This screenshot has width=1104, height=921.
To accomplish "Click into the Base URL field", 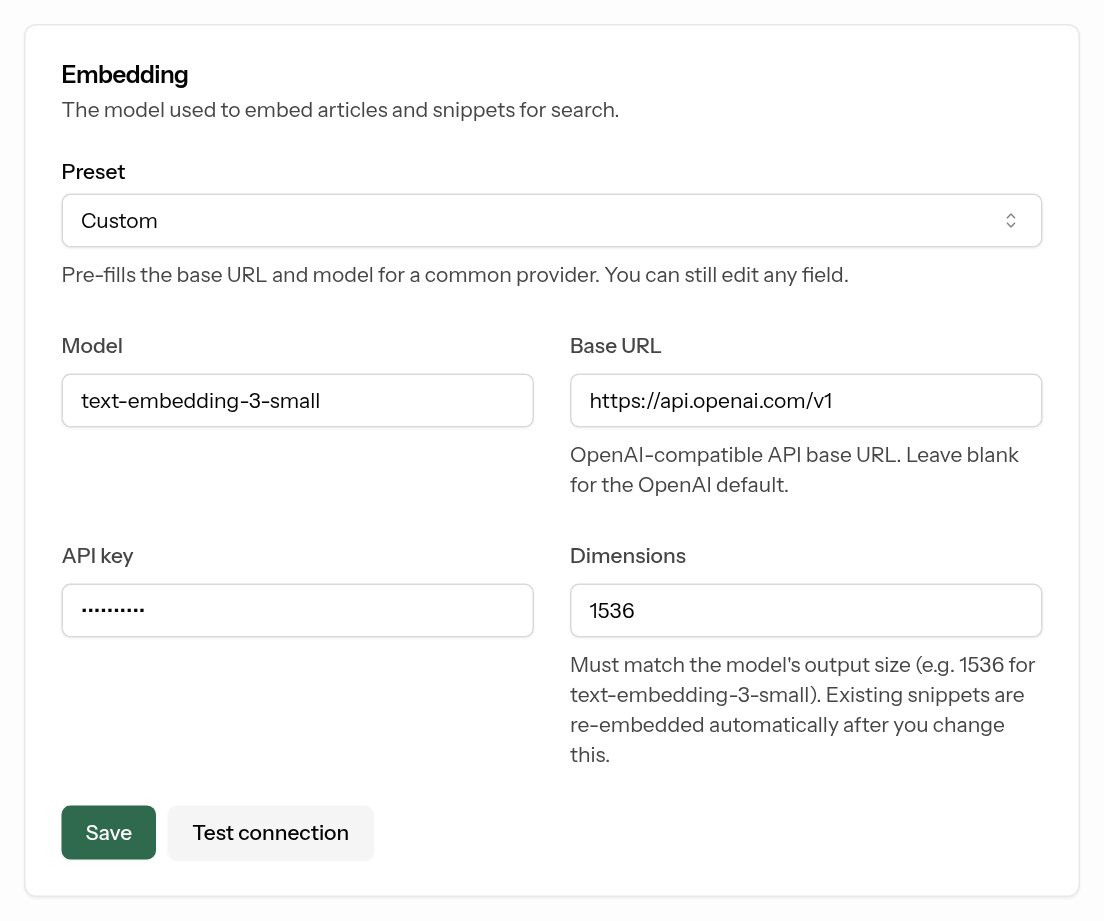I will (805, 401).
